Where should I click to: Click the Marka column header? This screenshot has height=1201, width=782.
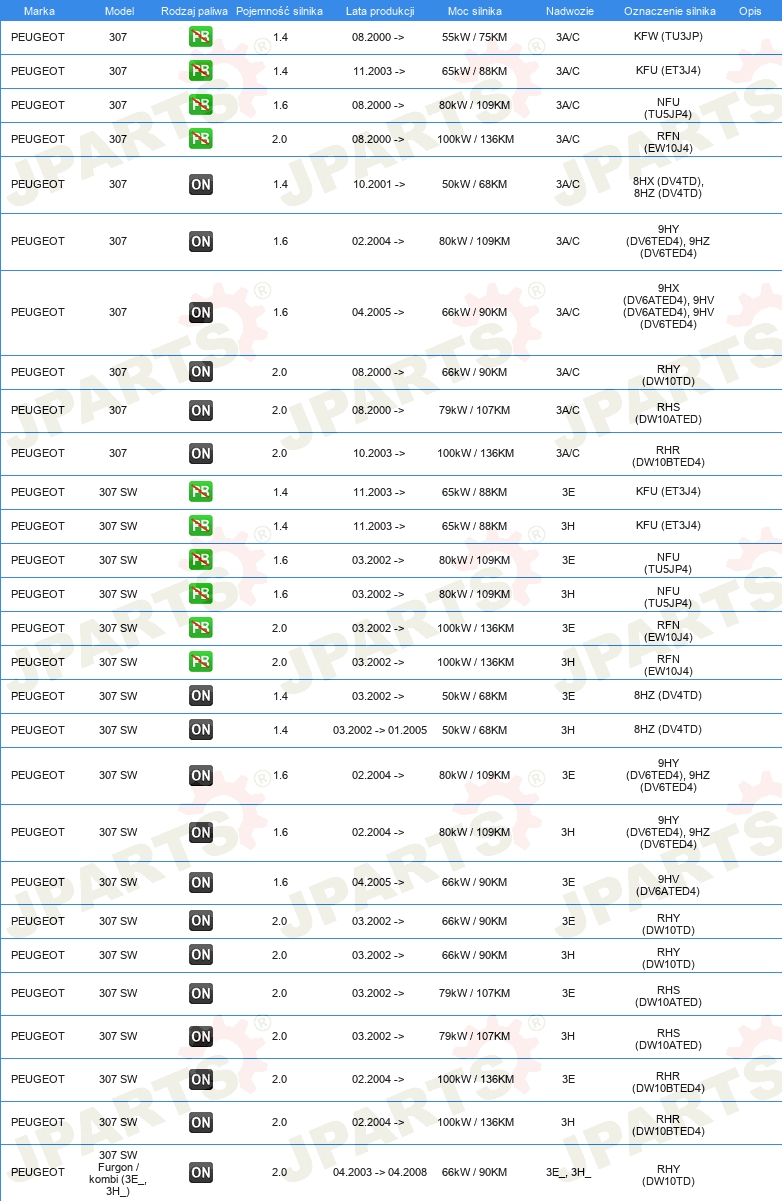pyautogui.click(x=39, y=11)
